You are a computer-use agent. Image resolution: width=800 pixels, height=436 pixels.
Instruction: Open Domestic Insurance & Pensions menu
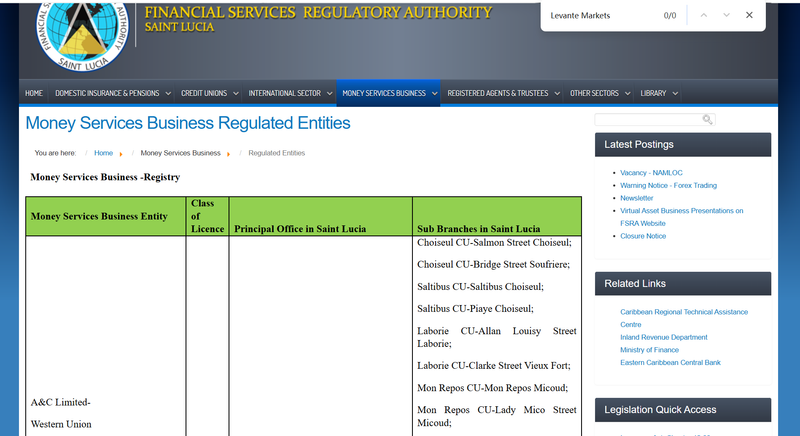pyautogui.click(x=107, y=93)
